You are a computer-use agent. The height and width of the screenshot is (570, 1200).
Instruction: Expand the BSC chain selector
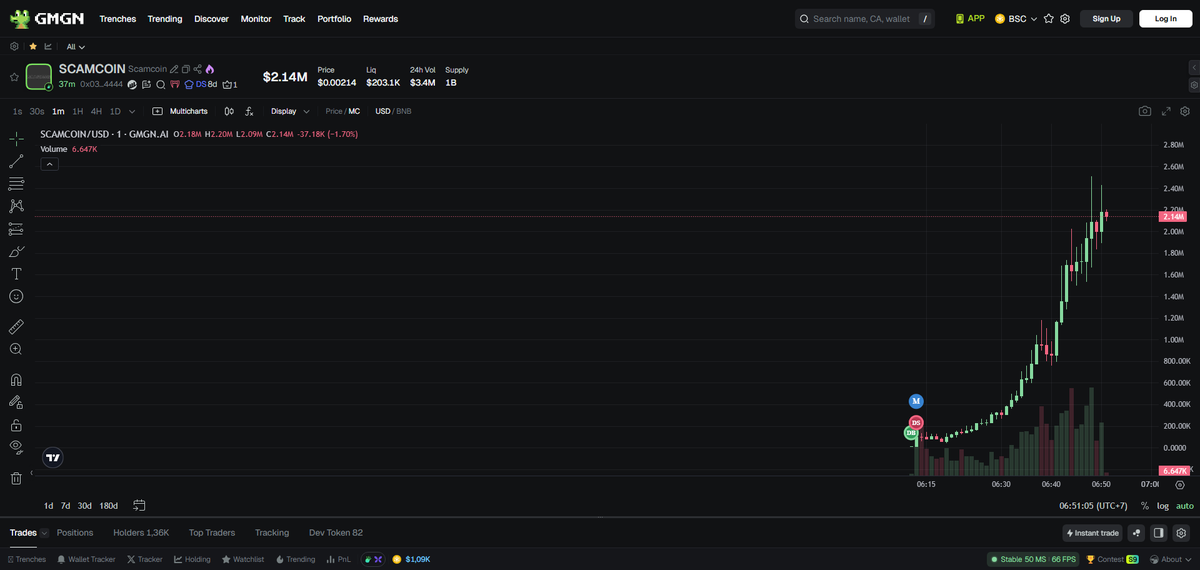click(x=1016, y=19)
